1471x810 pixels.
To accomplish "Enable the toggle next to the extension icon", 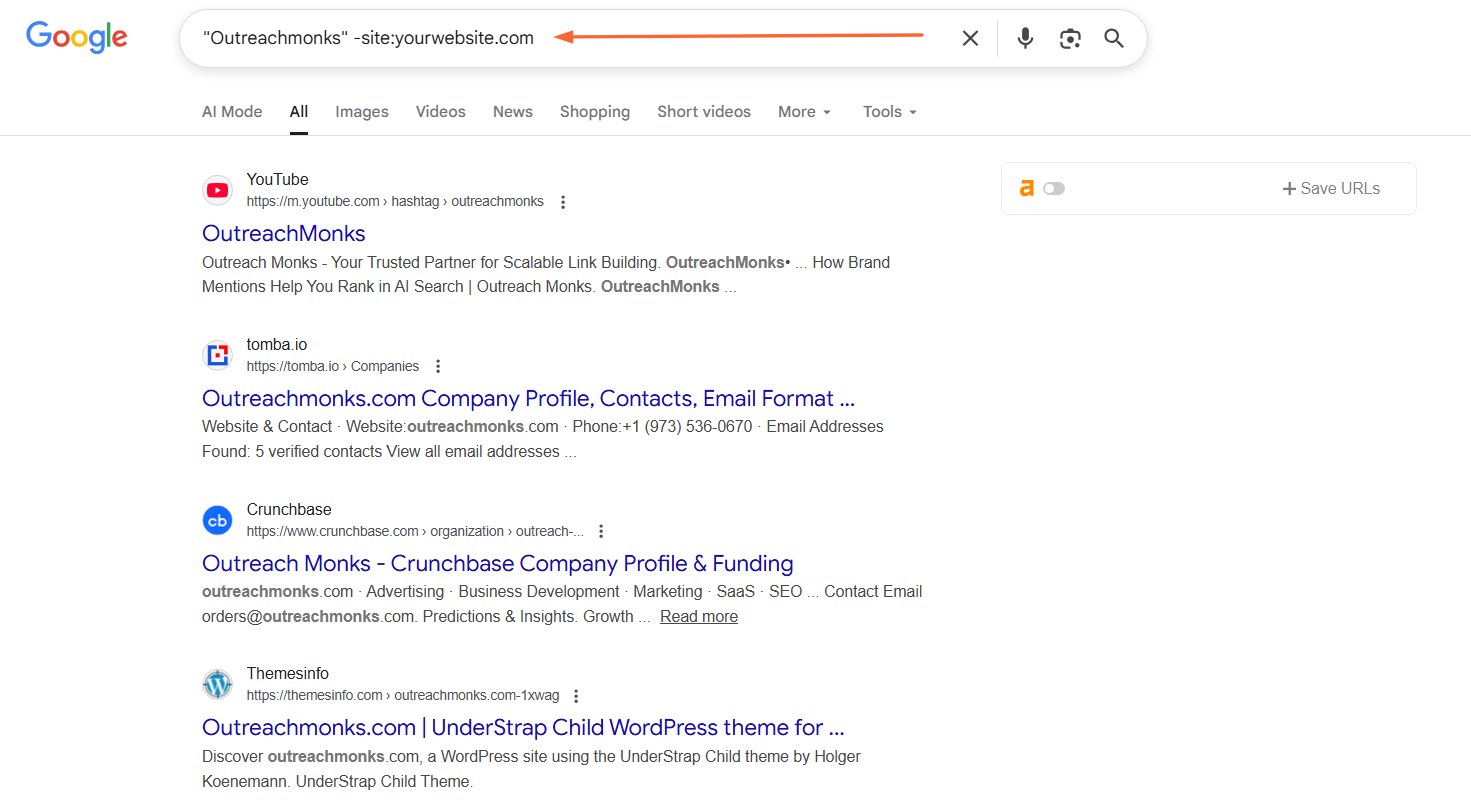I will click(x=1054, y=188).
